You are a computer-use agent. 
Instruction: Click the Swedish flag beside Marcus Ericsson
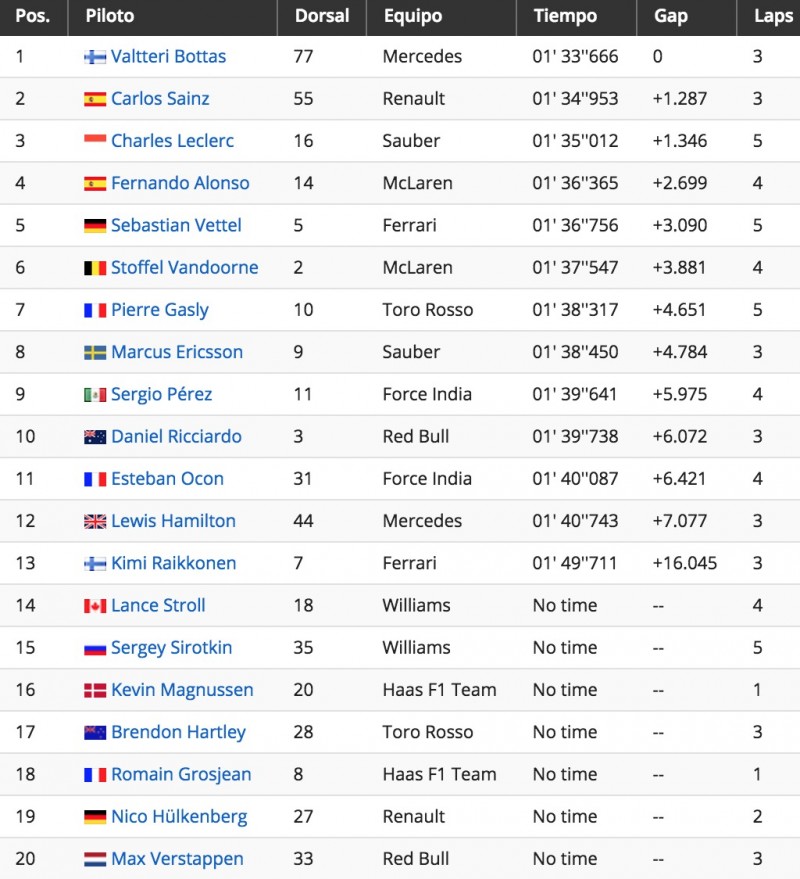click(95, 352)
